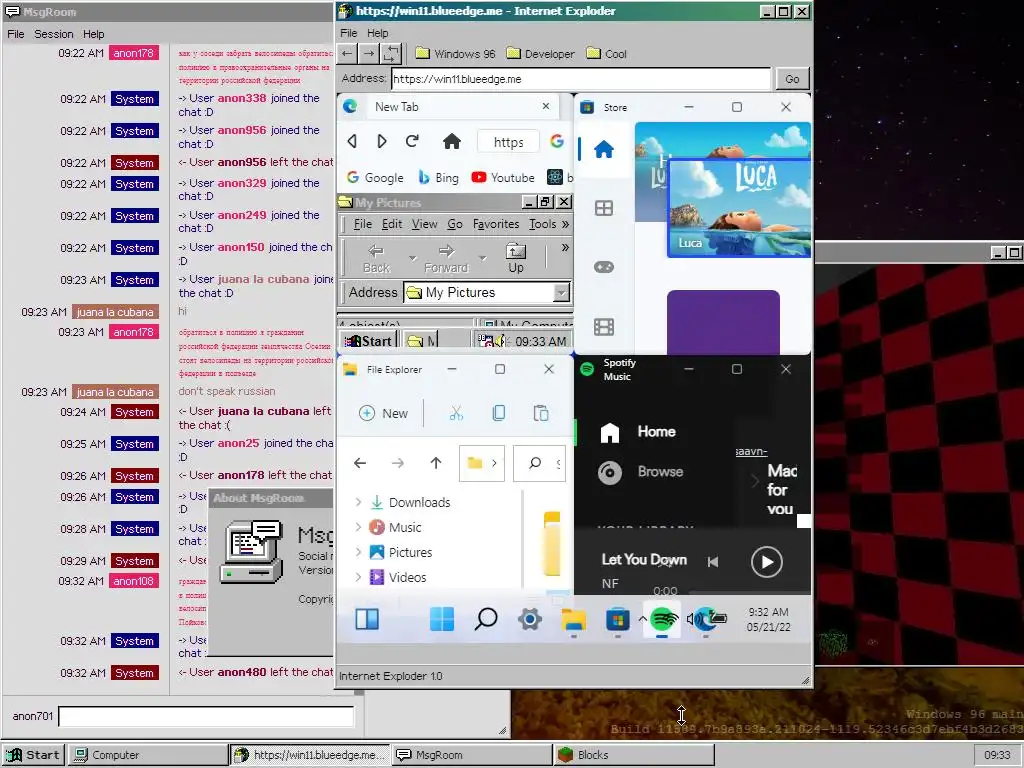Open the Luca movie thumbnail in Store
1024x768 pixels.
[739, 208]
